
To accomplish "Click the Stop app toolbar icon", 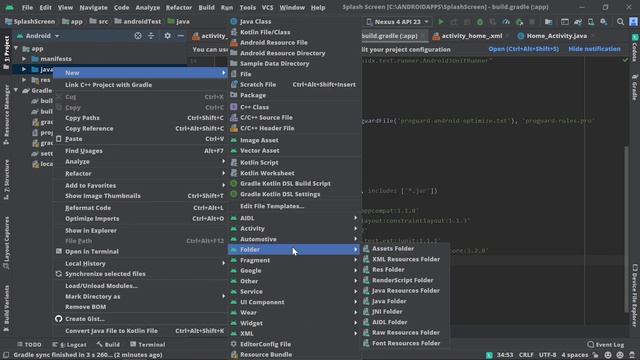I will click(532, 22).
